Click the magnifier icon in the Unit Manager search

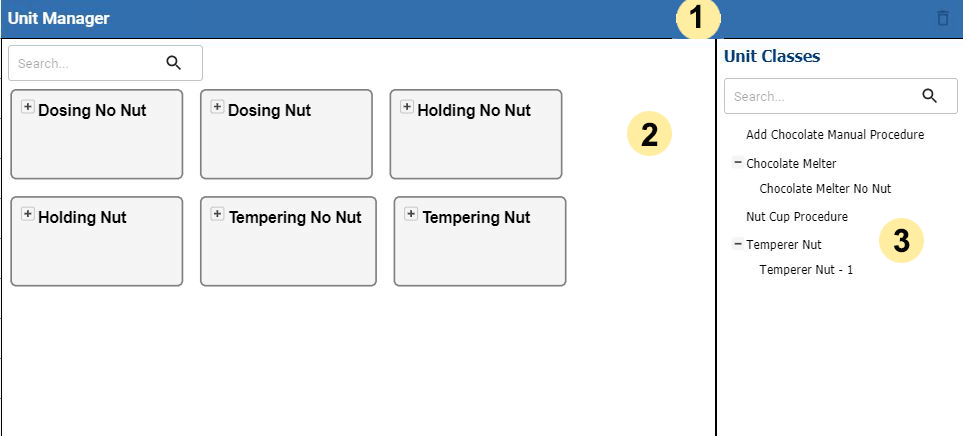[173, 63]
